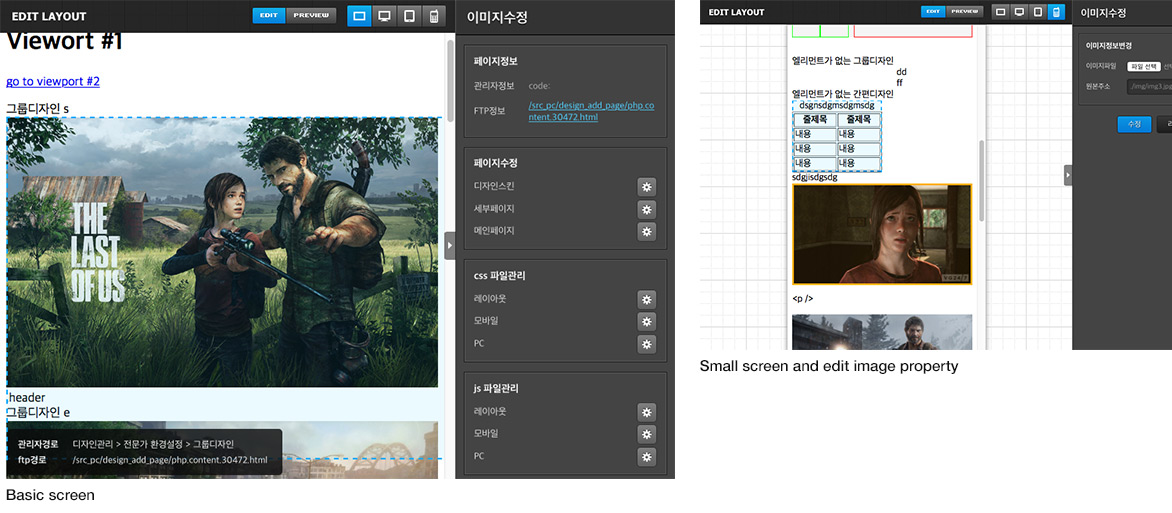Select highlighted mobile phone icon in Small screen

point(1055,11)
